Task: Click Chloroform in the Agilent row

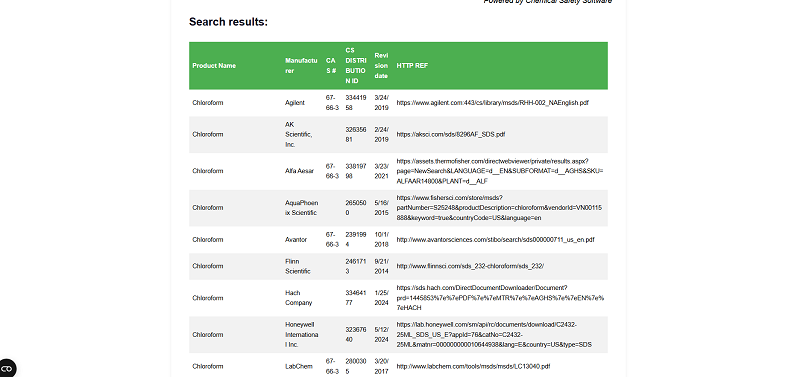Action: (x=208, y=103)
